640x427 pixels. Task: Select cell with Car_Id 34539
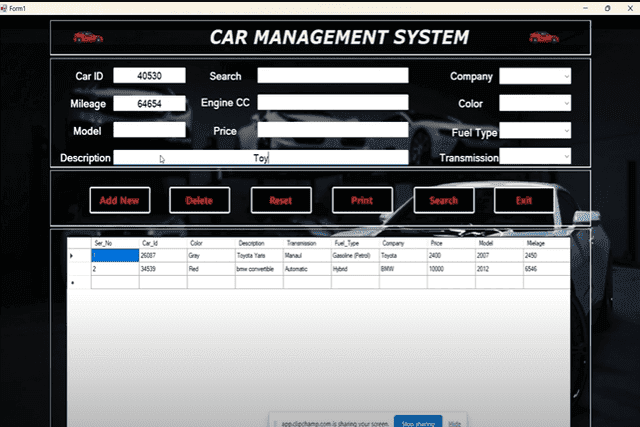(x=163, y=269)
